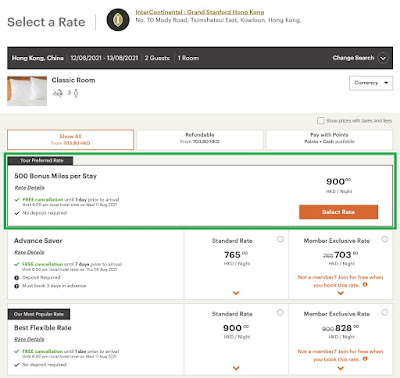Click the 500 Bonus Miles per Stay heading

(55, 176)
